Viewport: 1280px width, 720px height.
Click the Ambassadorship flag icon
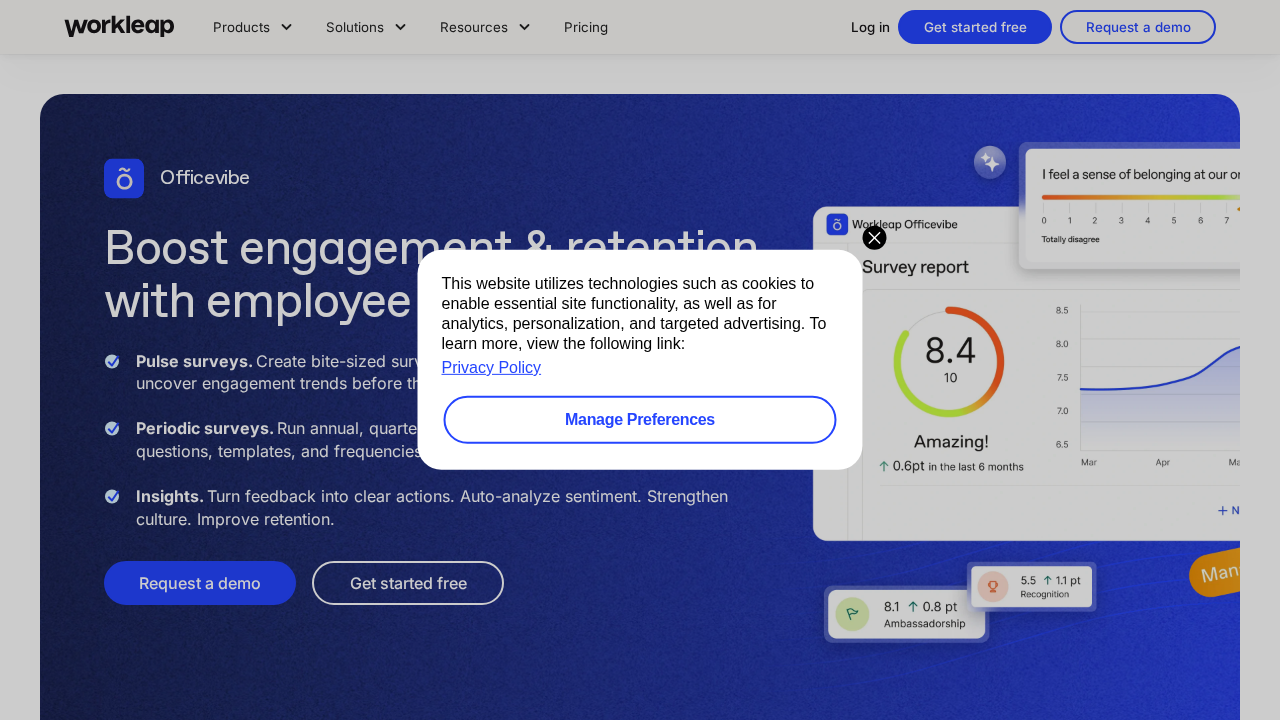(851, 613)
